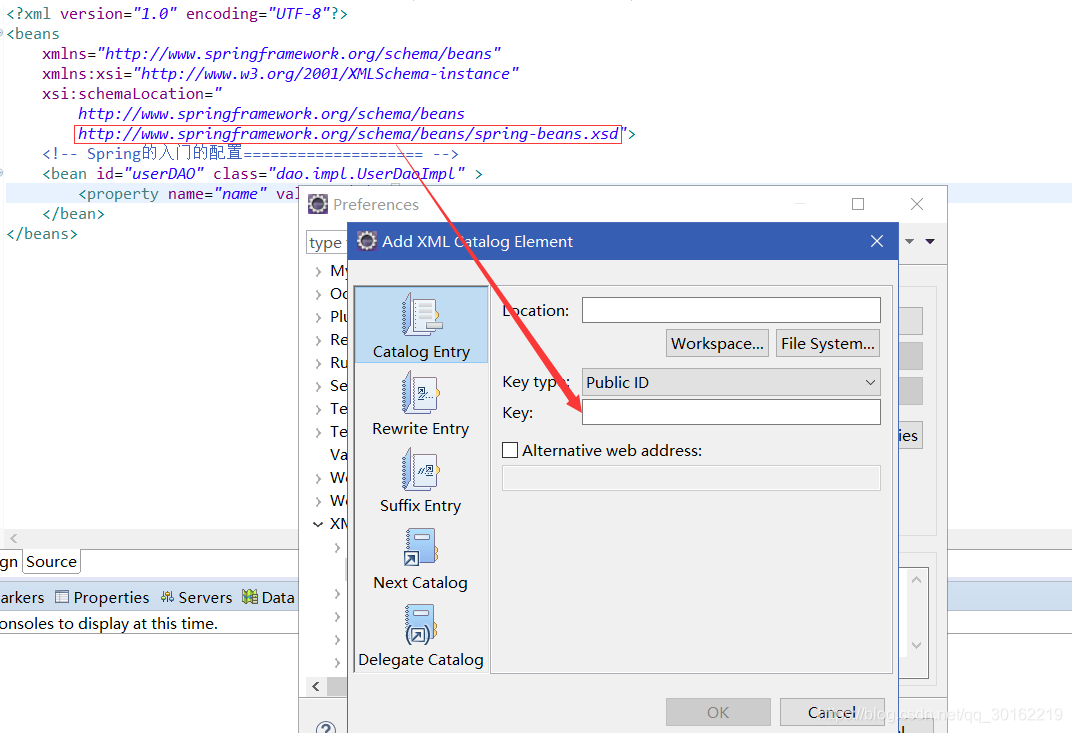Click the editor horizontal scroll left arrow
Screen dimensions: 1072x733
tap(13, 538)
